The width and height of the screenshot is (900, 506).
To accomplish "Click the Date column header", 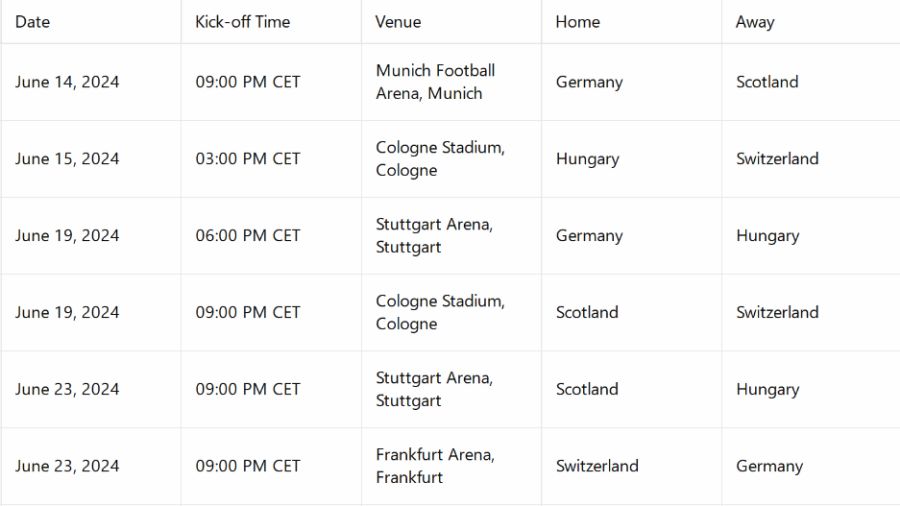I will point(33,22).
